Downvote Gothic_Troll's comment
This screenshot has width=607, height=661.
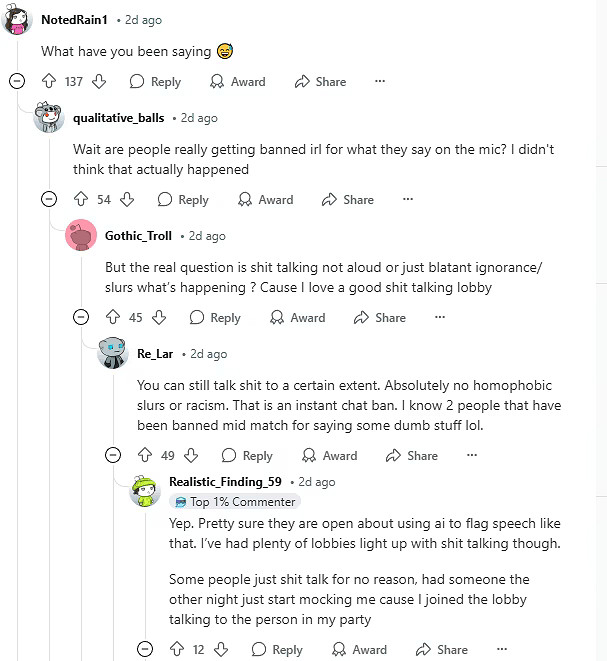pos(159,318)
